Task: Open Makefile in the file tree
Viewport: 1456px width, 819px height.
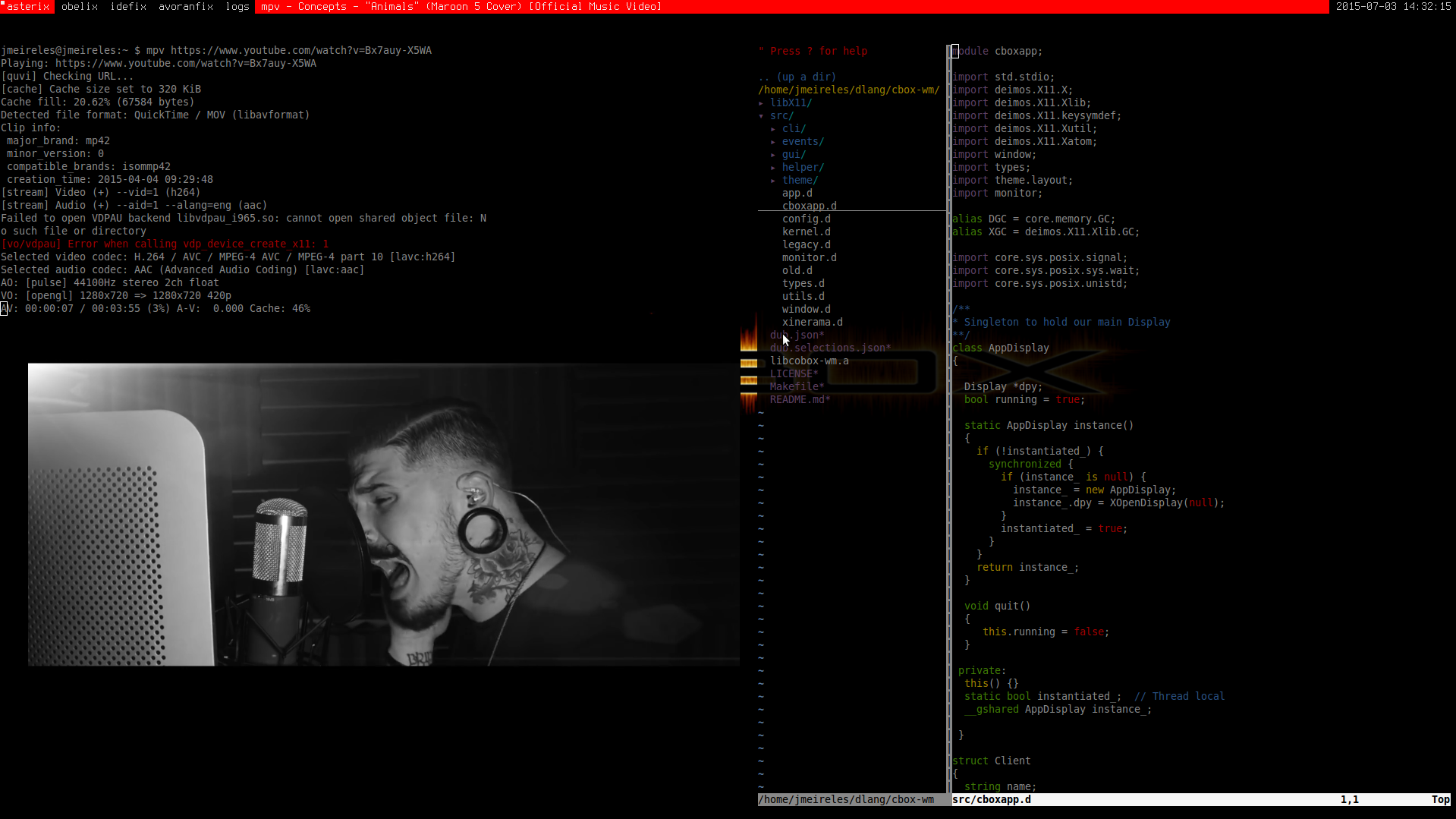Action: [x=797, y=387]
